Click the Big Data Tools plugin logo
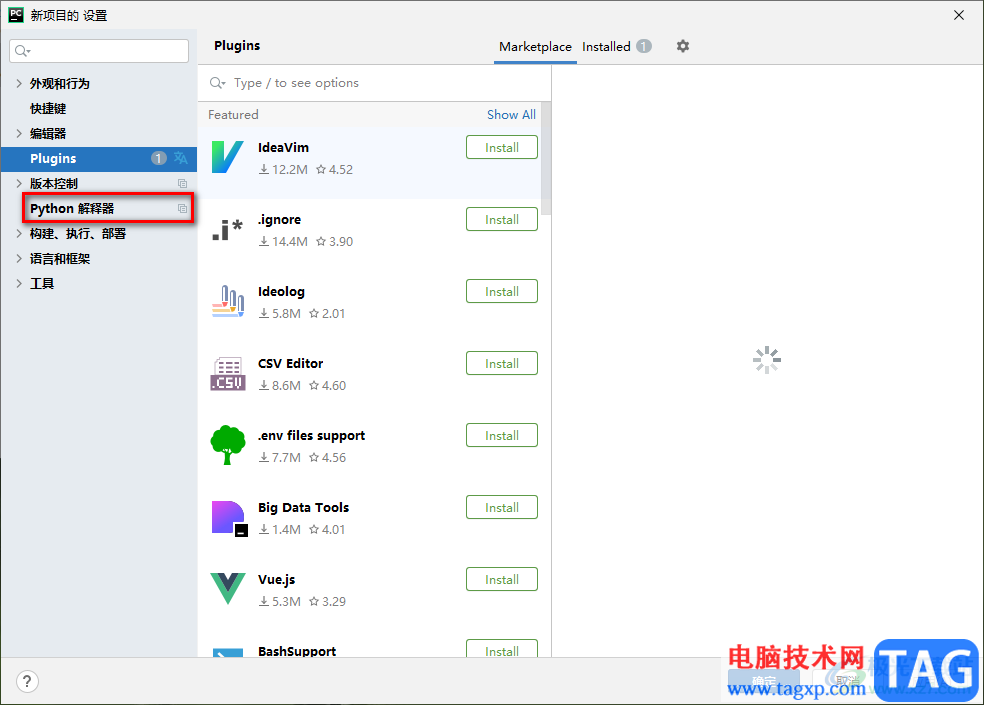This screenshot has height=705, width=984. [229, 519]
